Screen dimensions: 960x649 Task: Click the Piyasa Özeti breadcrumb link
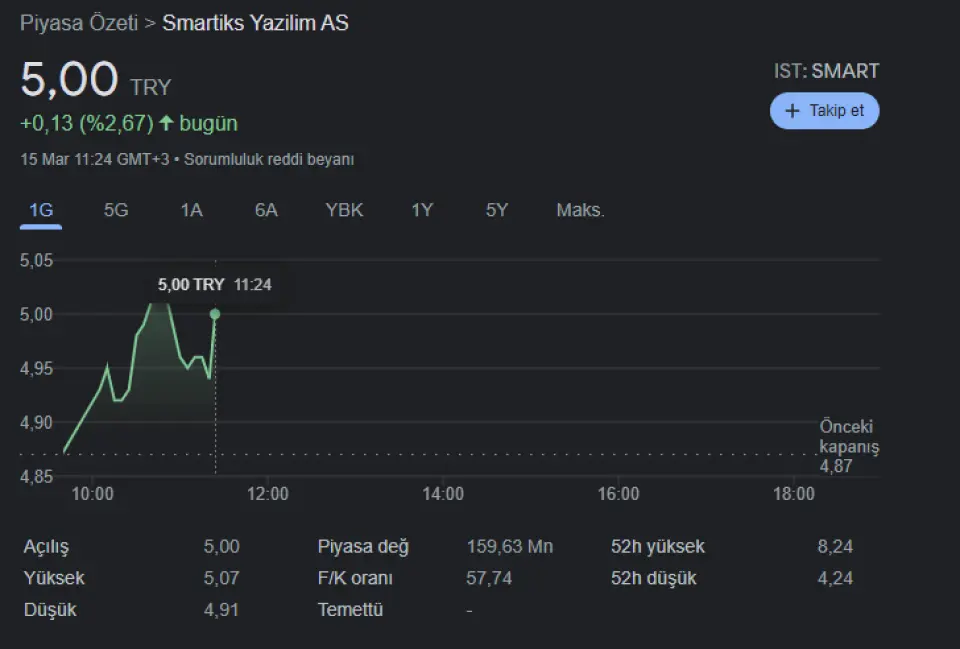(79, 23)
